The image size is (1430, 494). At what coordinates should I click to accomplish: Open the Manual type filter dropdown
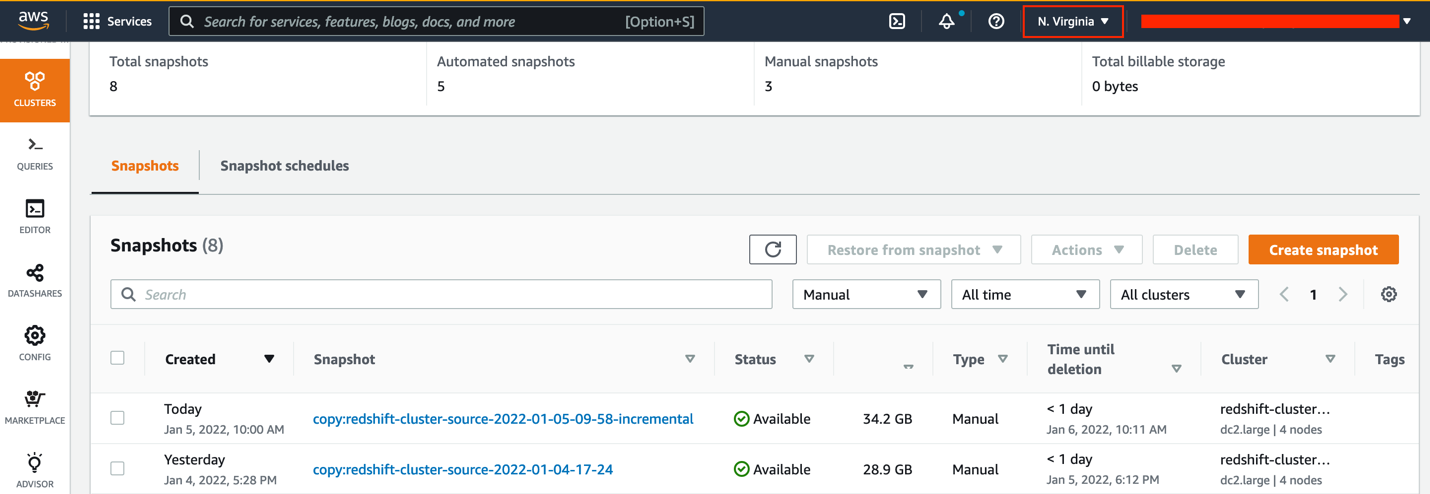pos(866,294)
